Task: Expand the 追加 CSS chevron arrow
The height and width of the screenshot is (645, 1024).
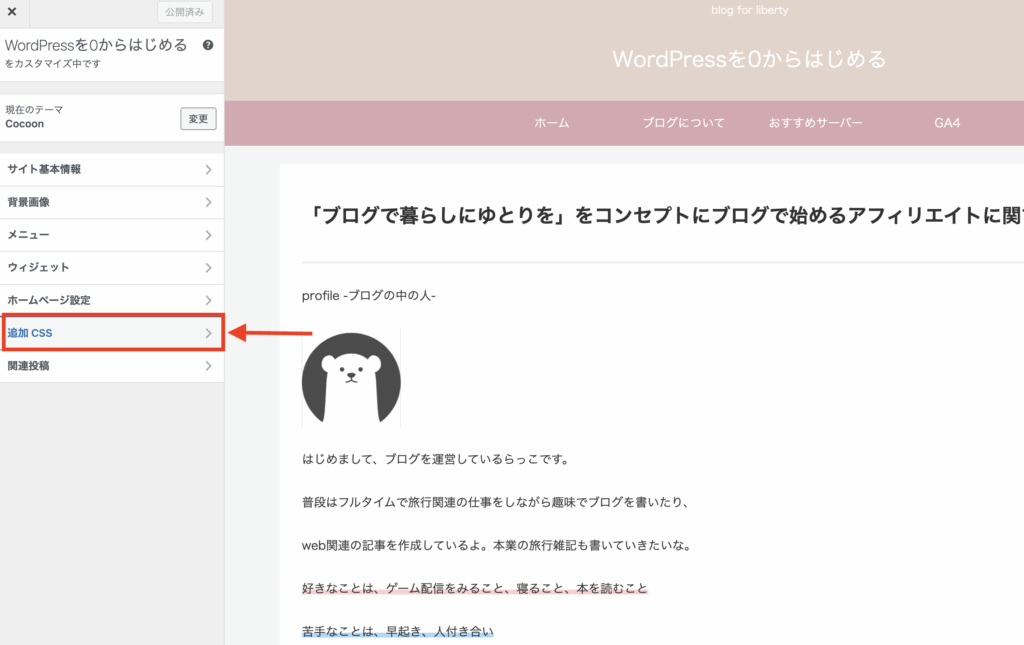Action: click(208, 333)
